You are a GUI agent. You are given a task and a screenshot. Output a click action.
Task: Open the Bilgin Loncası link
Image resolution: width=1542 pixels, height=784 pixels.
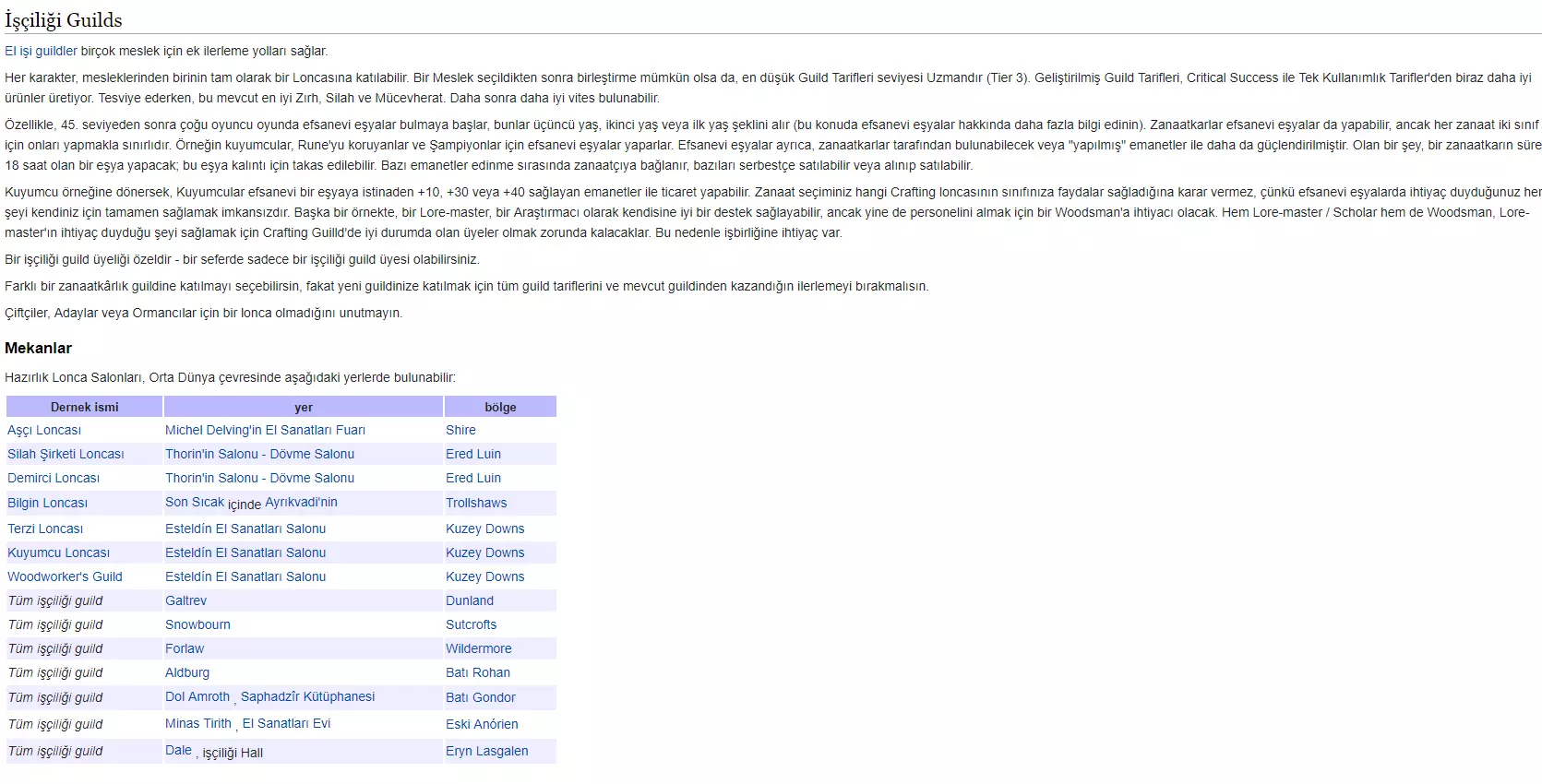pos(47,503)
